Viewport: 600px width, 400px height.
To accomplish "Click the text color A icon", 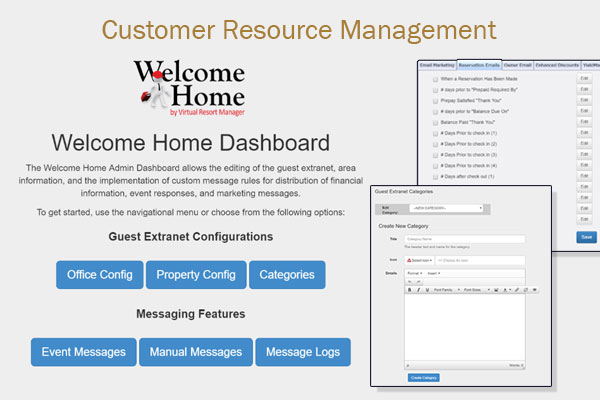I will point(505,290).
